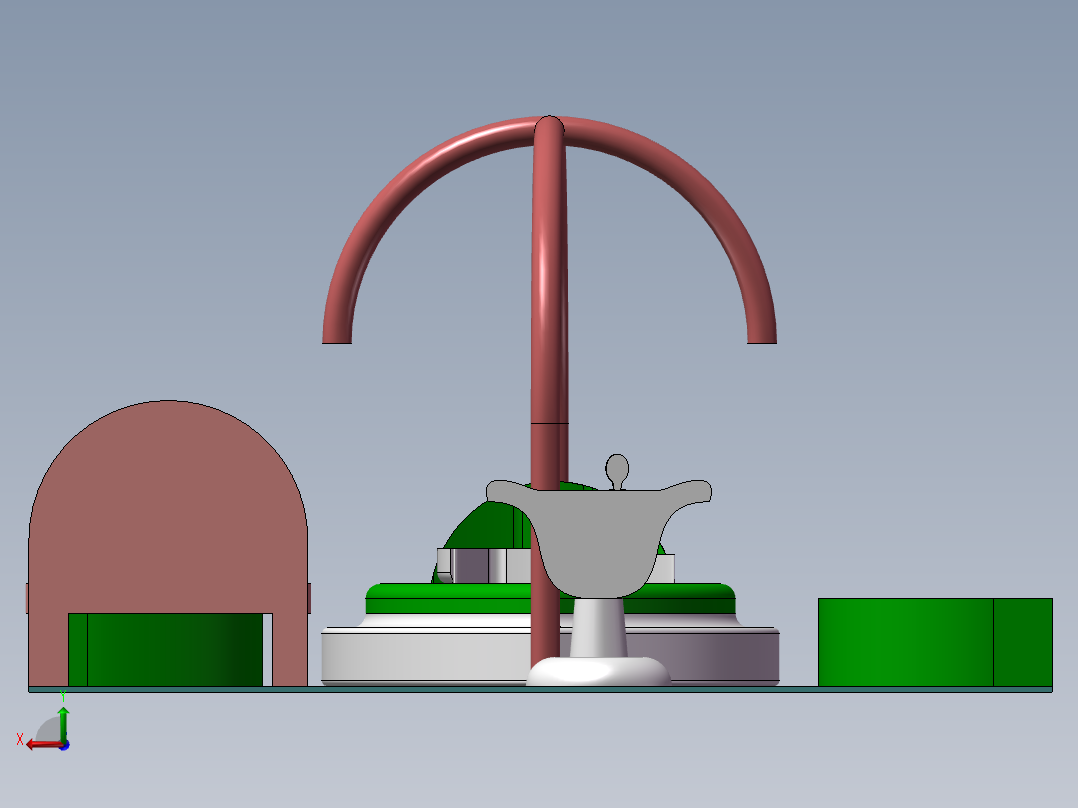
Task: Pick the white strip beside the dark green block
Action: point(267,650)
